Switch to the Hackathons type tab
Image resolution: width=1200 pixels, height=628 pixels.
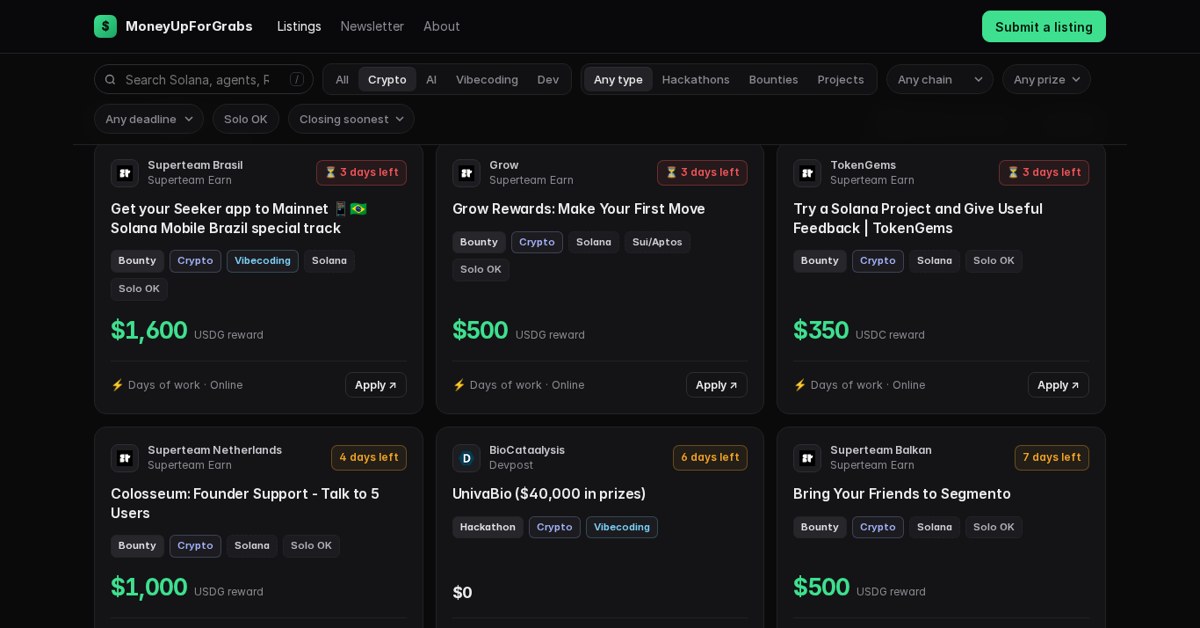pos(696,79)
